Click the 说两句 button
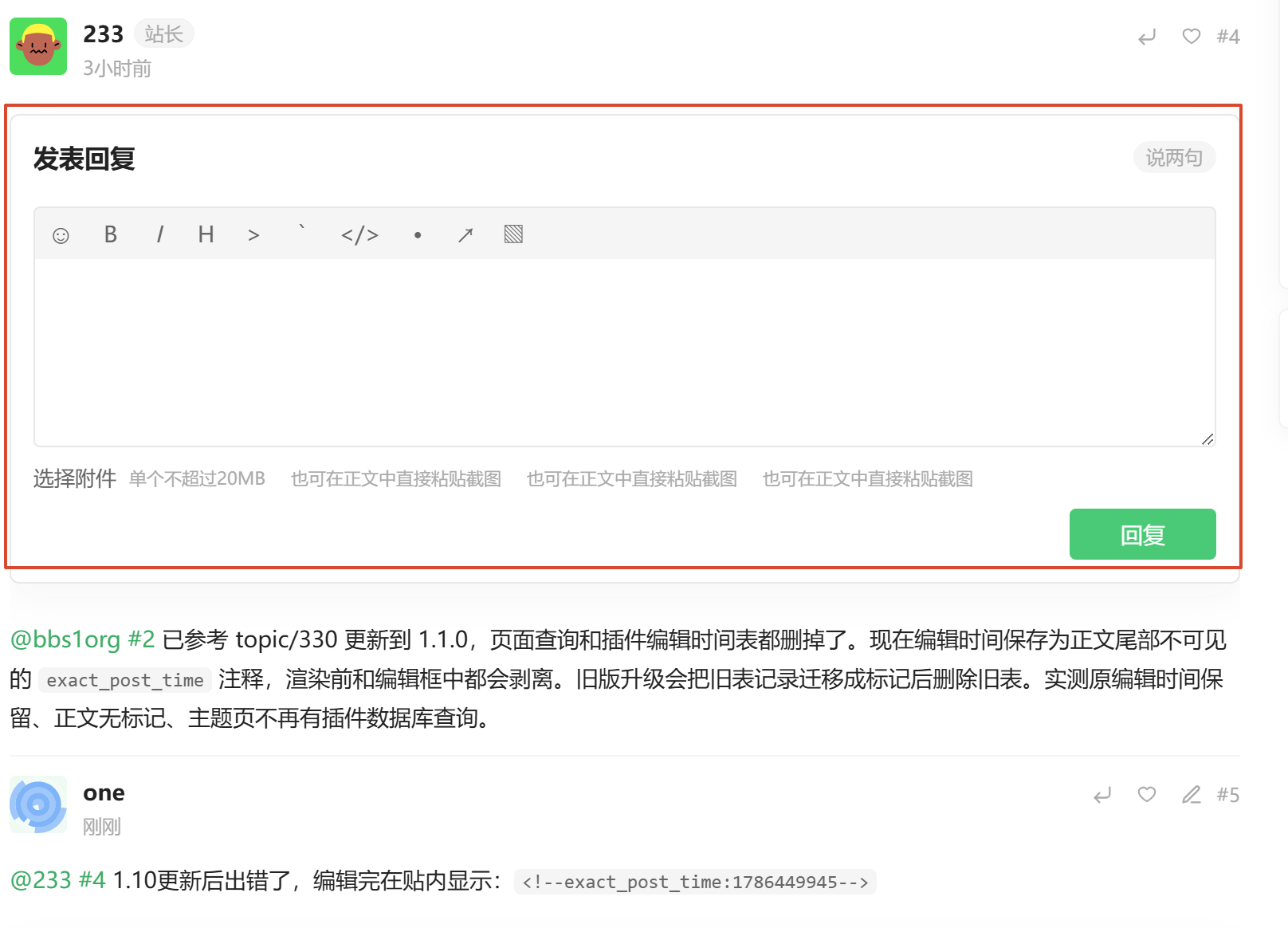Image resolution: width=1288 pixels, height=928 pixels. tap(1174, 158)
